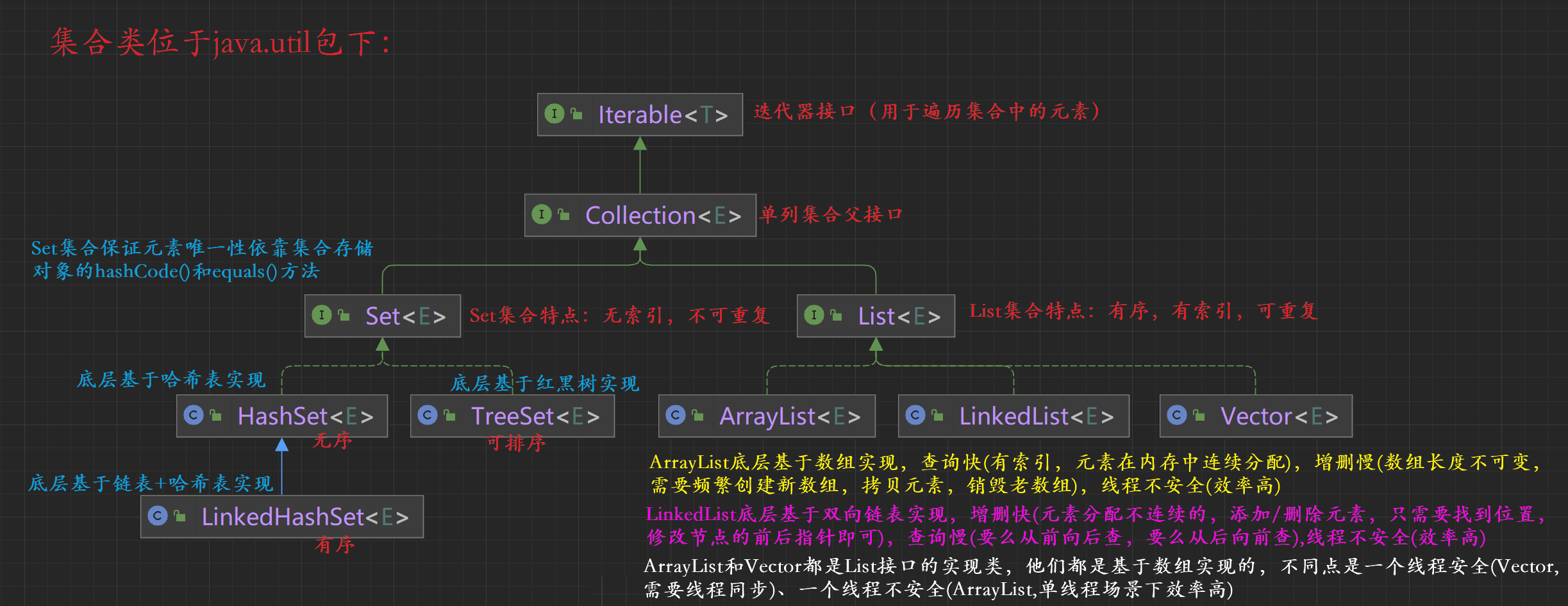Click the red heading '集合类位于java.util包下'

coord(220,42)
